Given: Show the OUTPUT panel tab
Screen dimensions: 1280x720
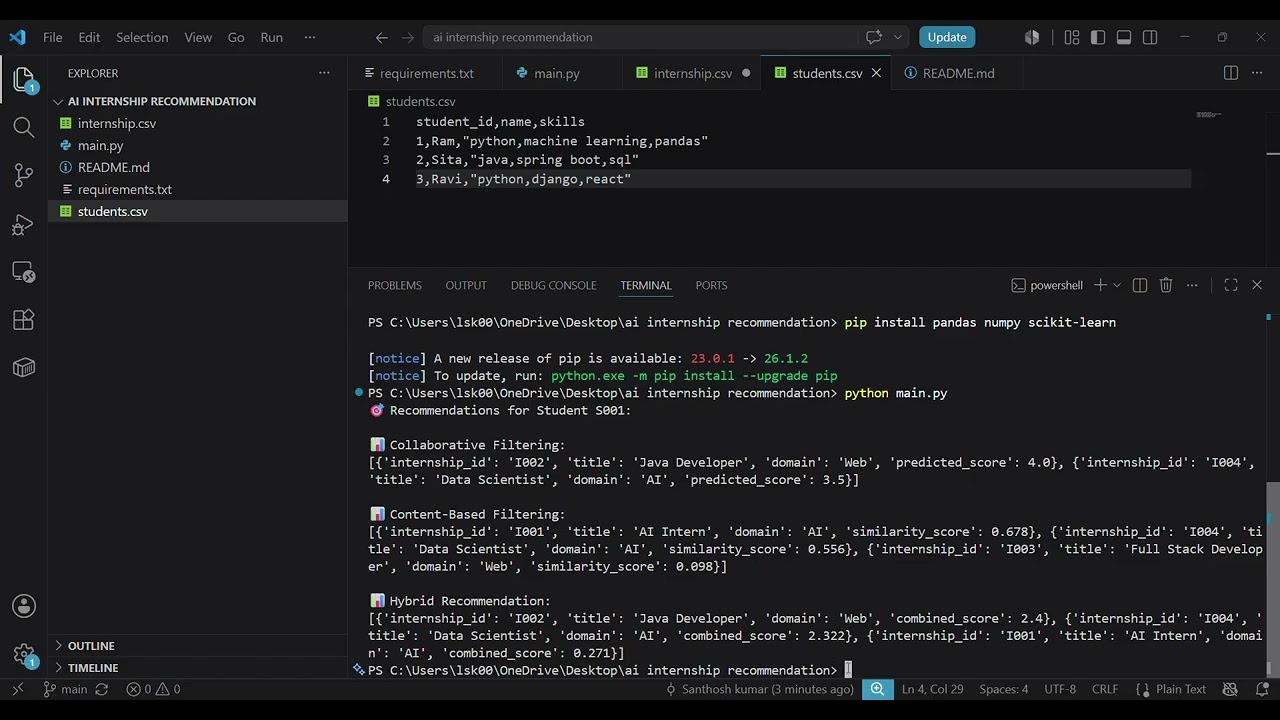Looking at the screenshot, I should click(466, 285).
